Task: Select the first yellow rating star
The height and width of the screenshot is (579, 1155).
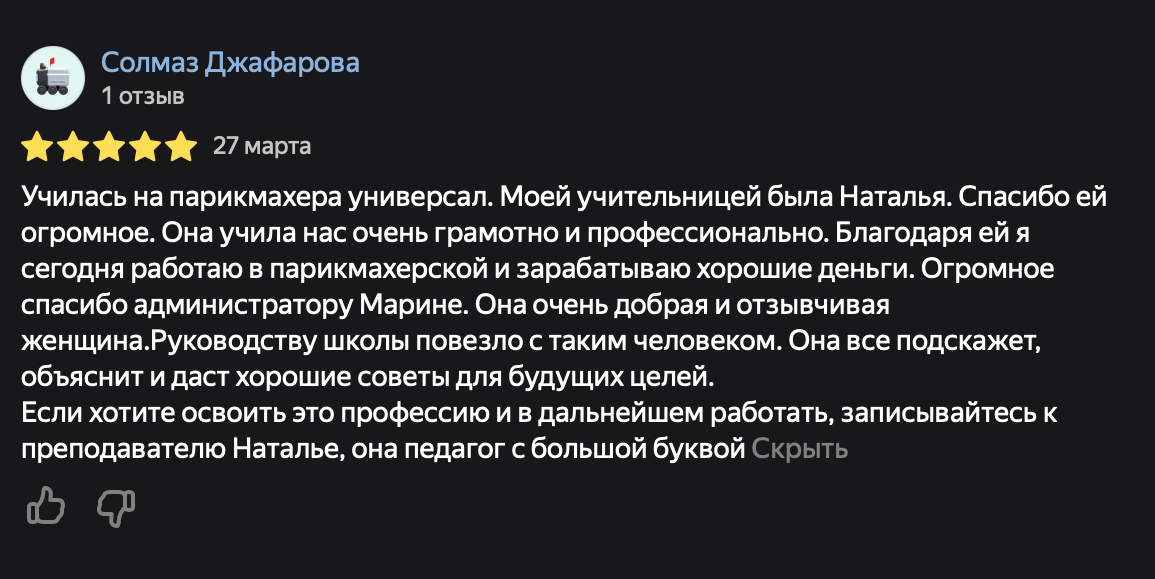Action: coord(37,146)
